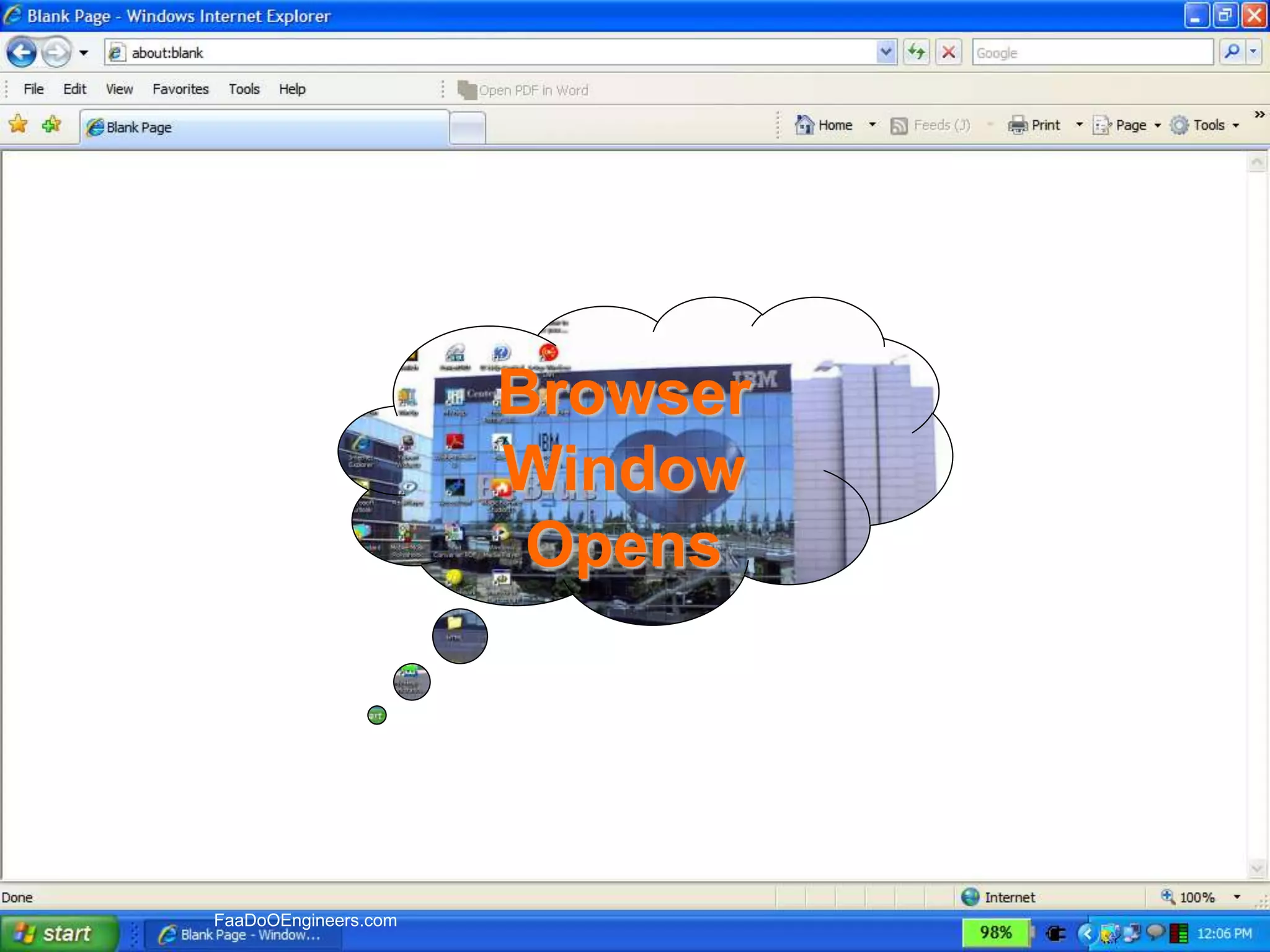This screenshot has width=1270, height=952.
Task: Open the File menu
Action: tap(33, 89)
